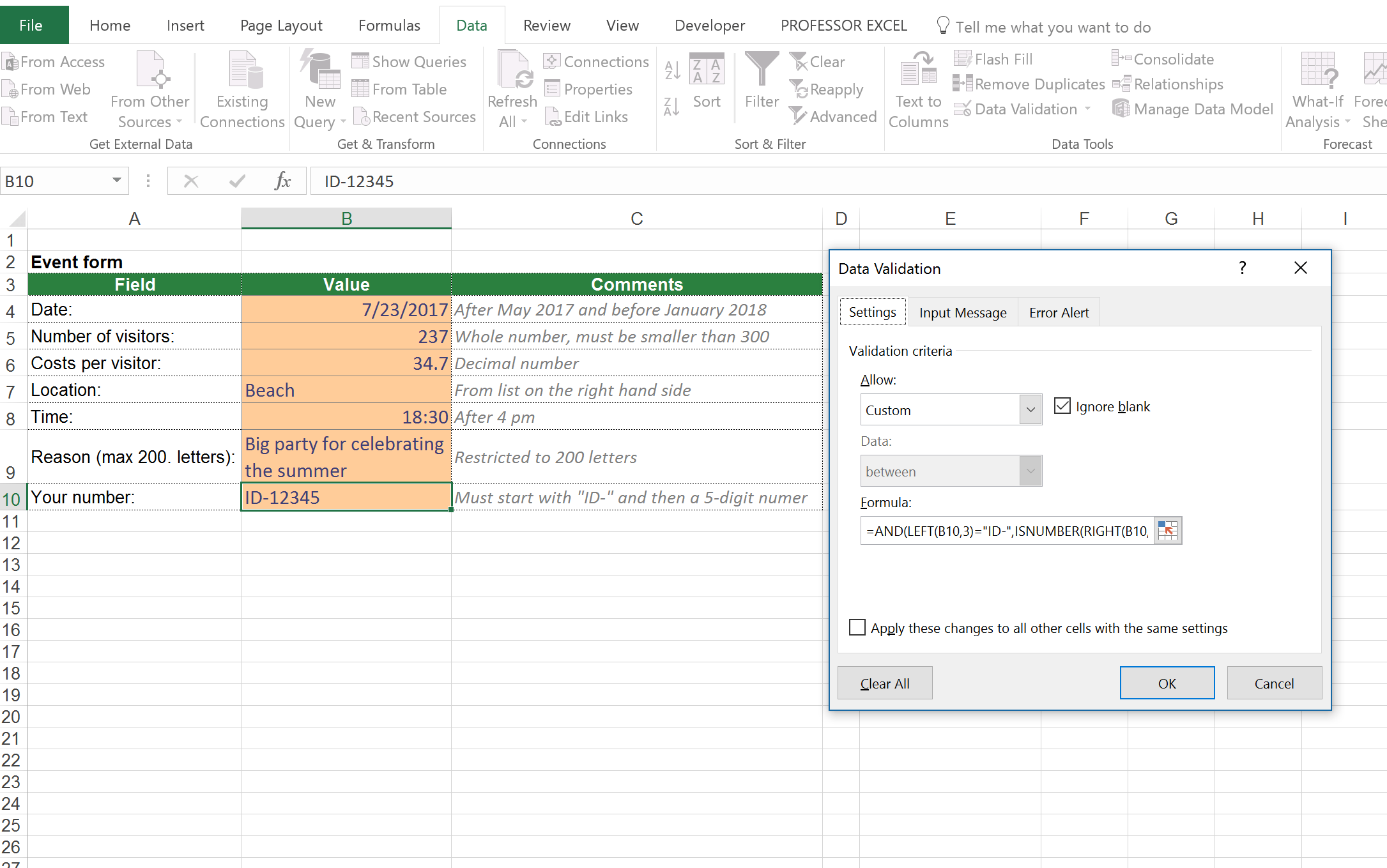
Task: Click the Remove Duplicates icon
Action: click(x=962, y=84)
